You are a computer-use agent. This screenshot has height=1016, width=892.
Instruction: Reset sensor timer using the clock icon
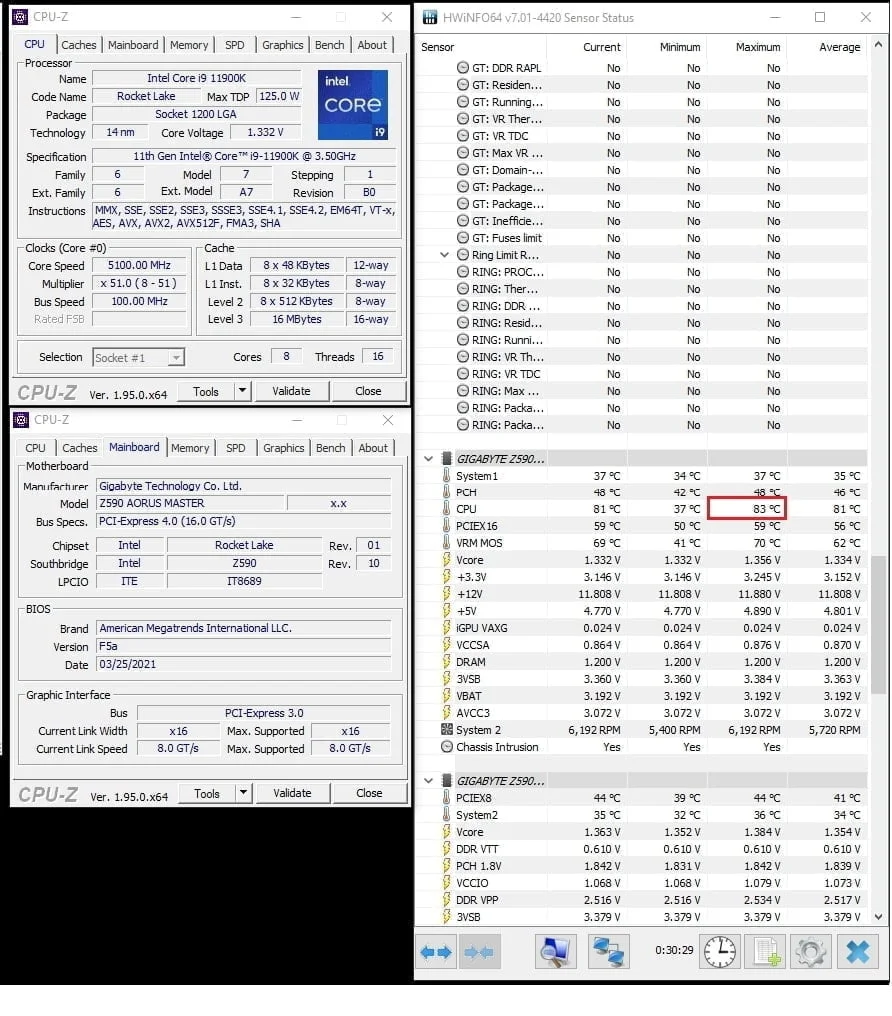[719, 952]
